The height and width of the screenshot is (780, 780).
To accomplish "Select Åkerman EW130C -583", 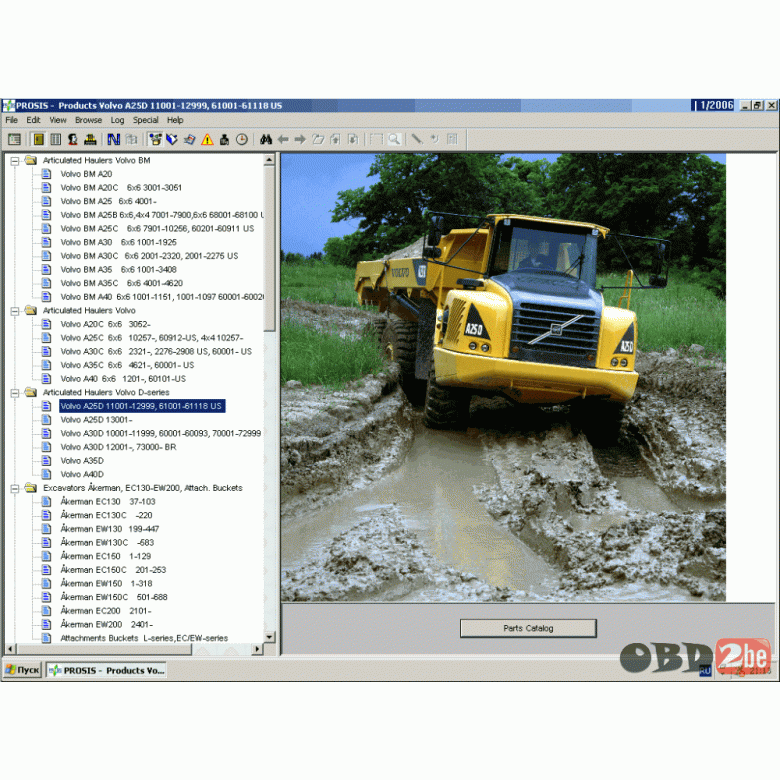I will (x=107, y=543).
